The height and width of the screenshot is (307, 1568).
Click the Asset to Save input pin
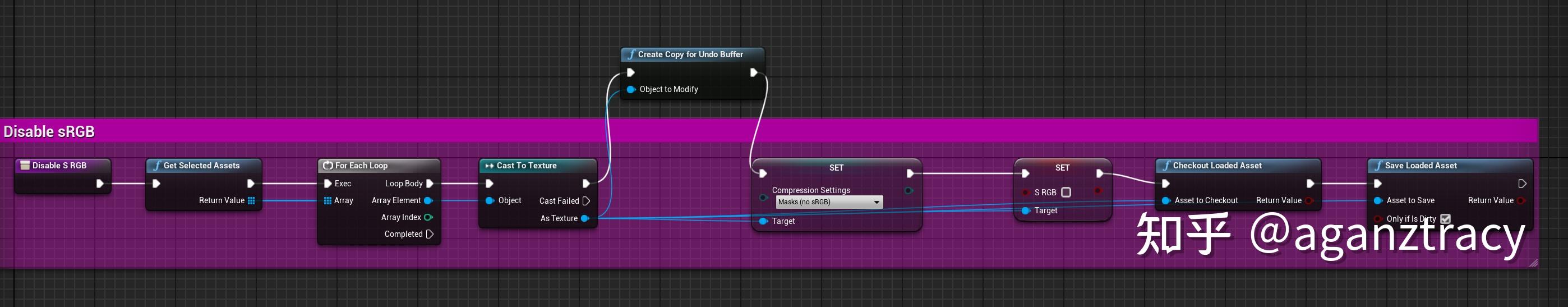[1378, 200]
